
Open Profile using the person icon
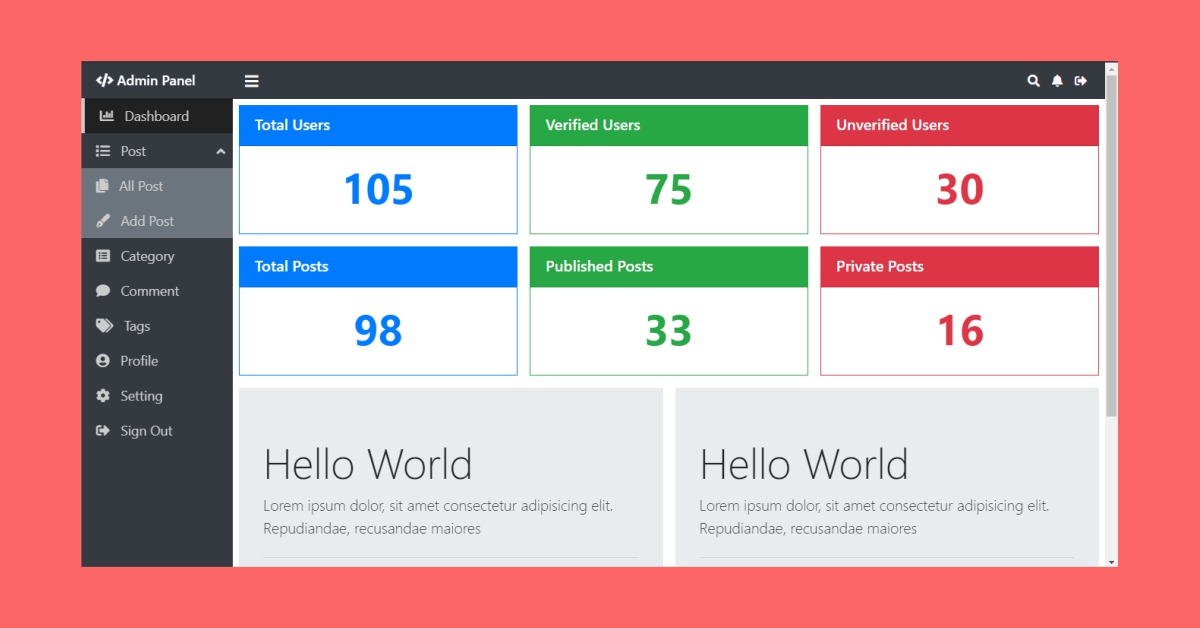tap(103, 360)
